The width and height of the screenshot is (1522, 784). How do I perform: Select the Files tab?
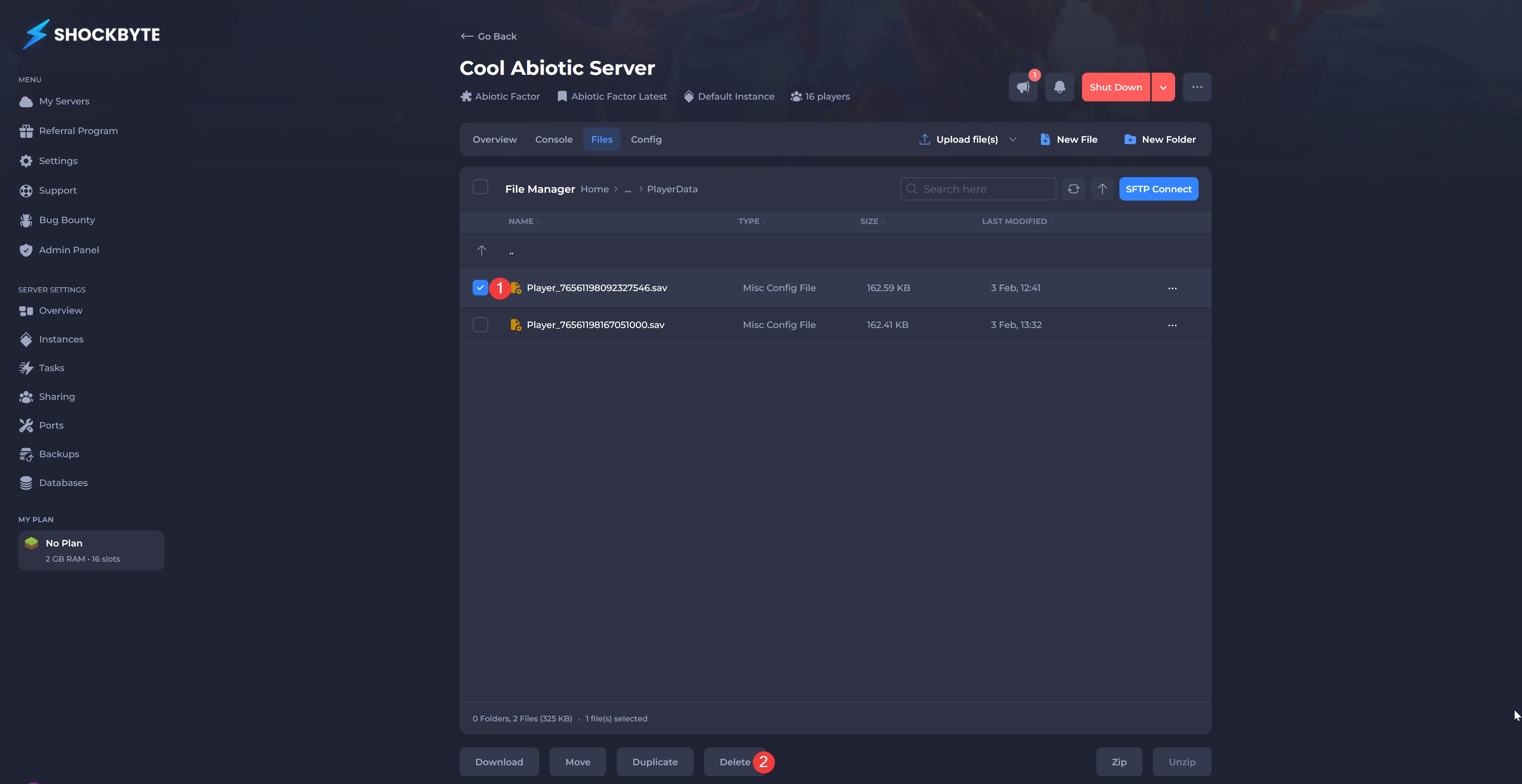tap(601, 139)
